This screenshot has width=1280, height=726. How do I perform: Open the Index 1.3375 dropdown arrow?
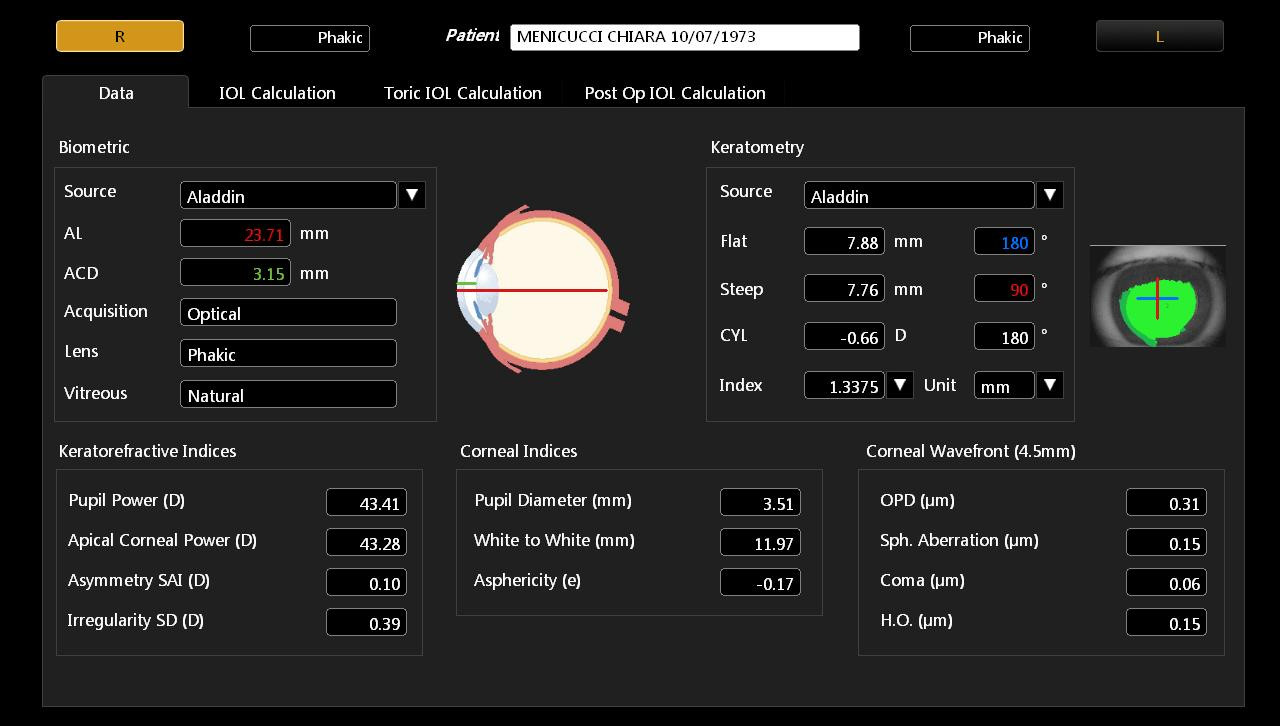tap(900, 385)
